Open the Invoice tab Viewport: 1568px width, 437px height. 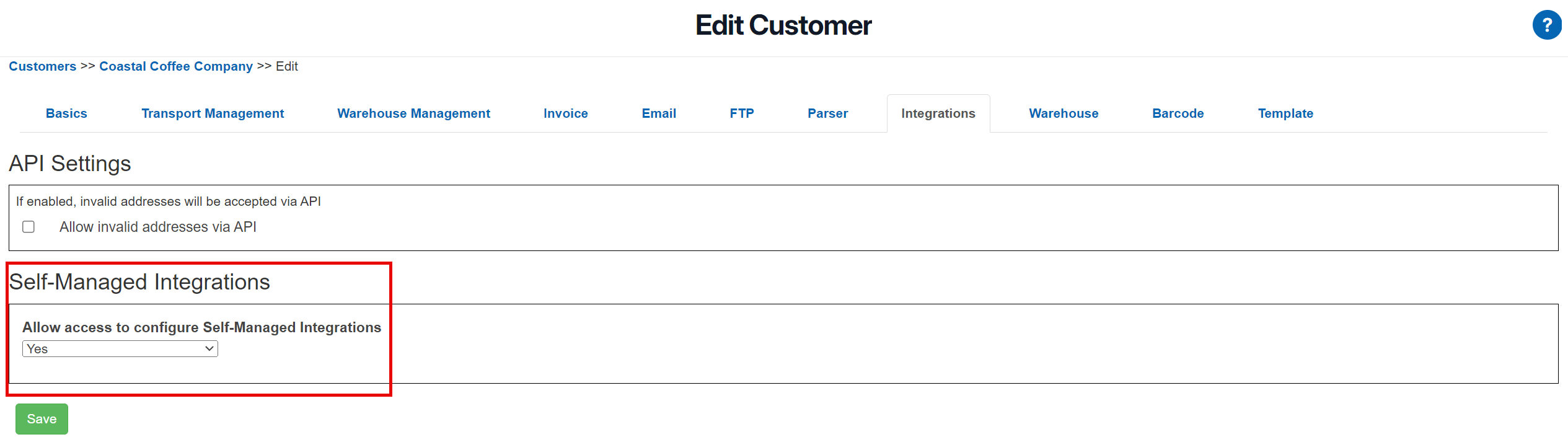565,113
